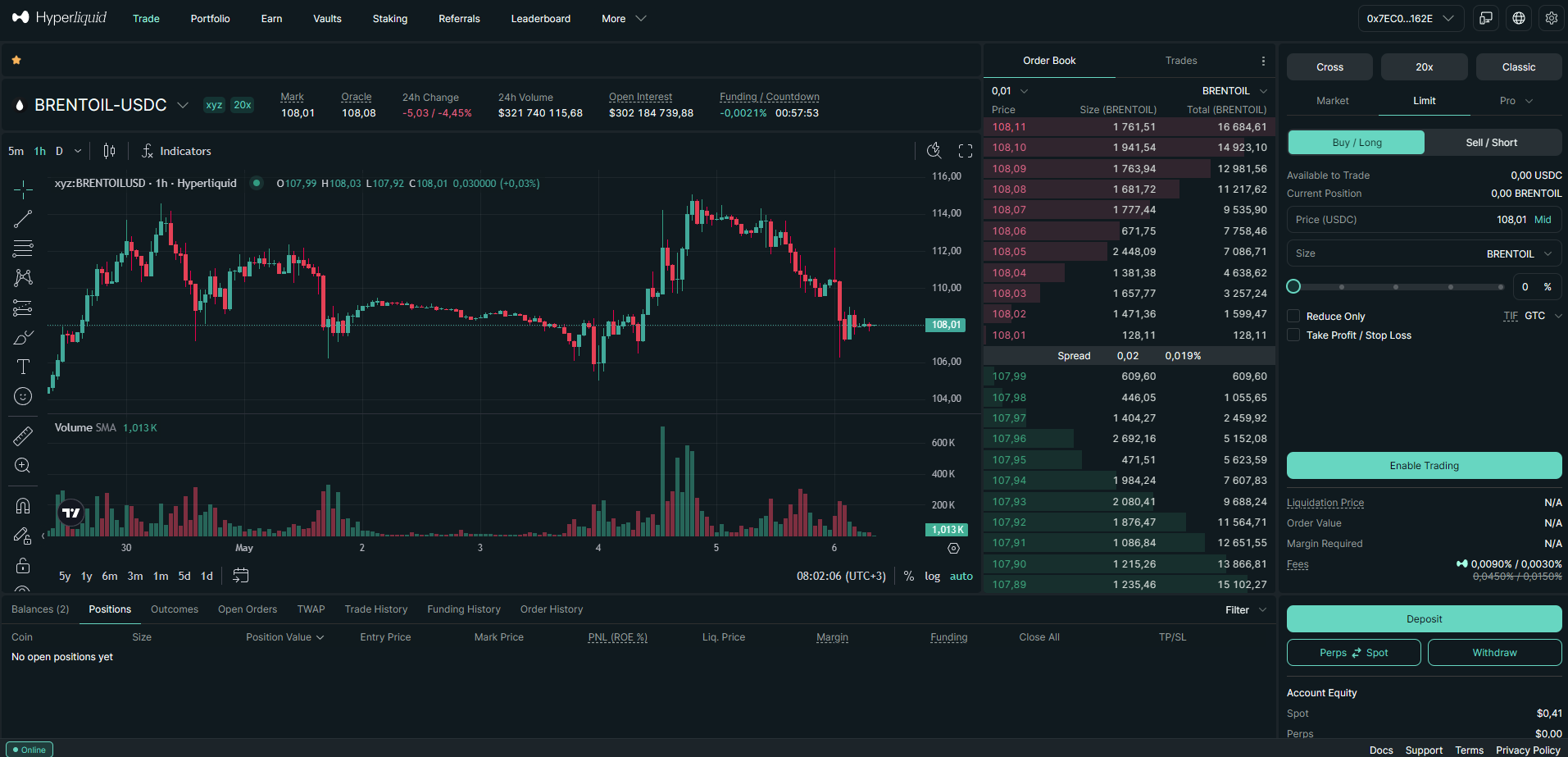
Task: Click the Withdraw button
Action: (1494, 653)
